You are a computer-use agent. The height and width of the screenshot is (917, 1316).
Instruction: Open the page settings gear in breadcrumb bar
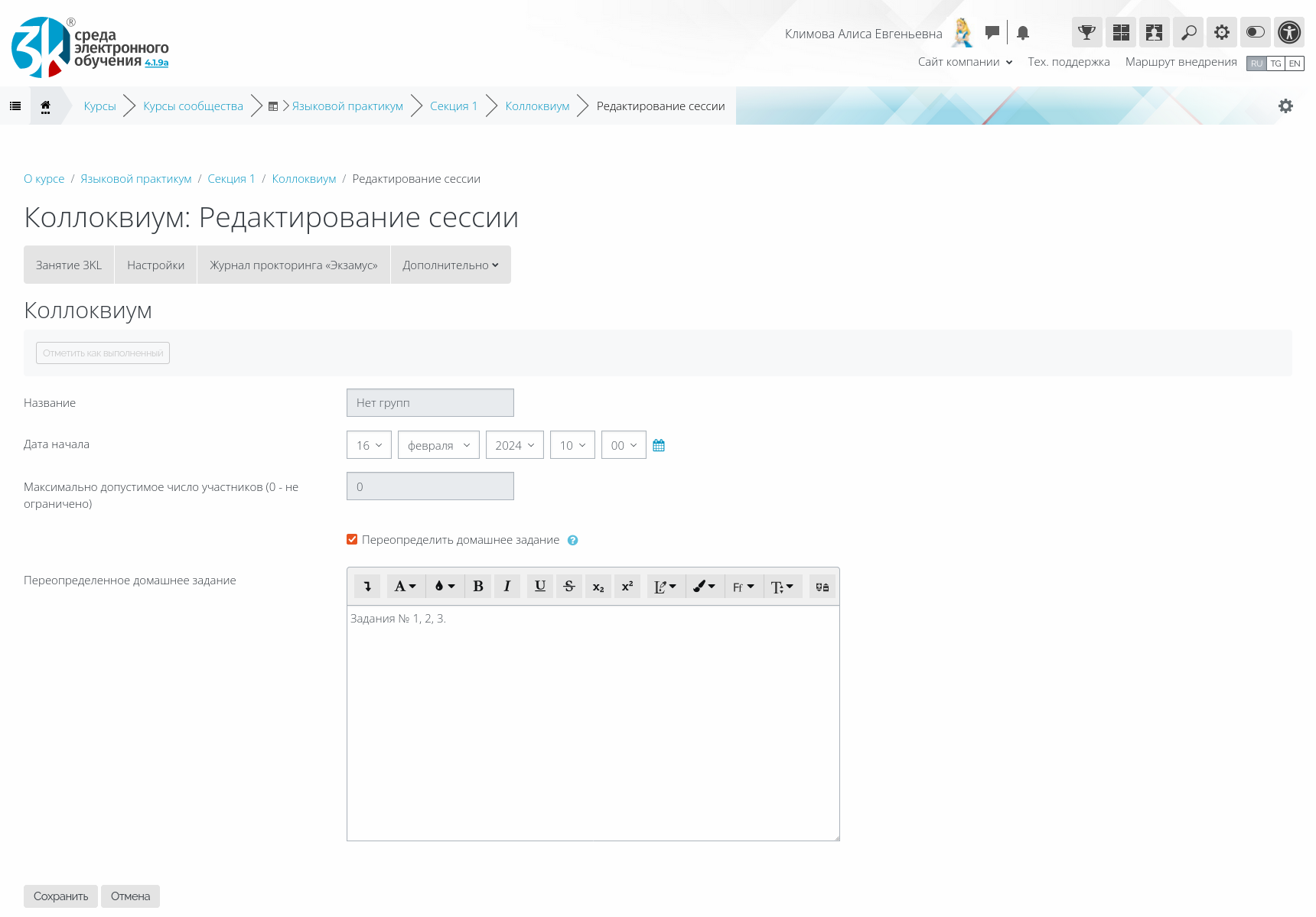coord(1285,106)
